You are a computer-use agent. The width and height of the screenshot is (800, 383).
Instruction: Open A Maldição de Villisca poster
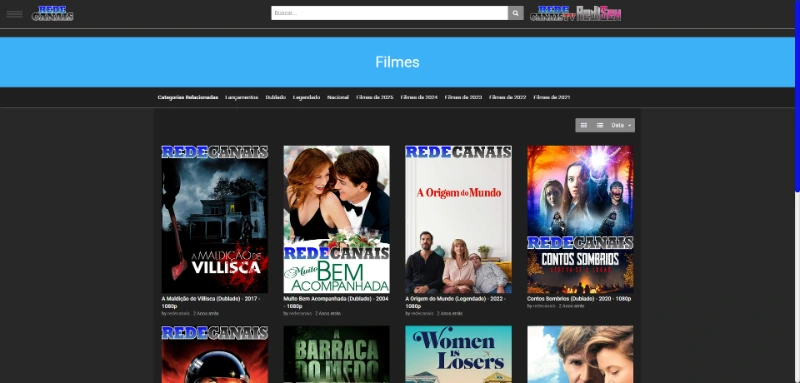215,219
